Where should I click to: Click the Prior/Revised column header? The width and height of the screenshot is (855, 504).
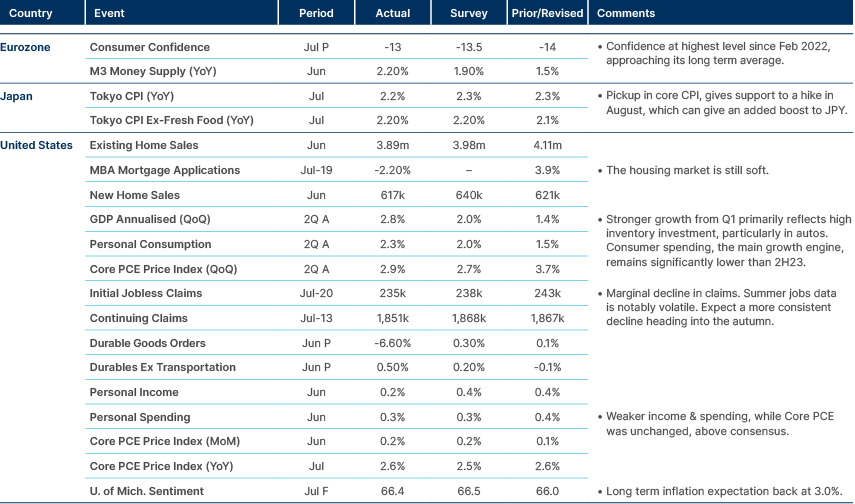pos(546,14)
